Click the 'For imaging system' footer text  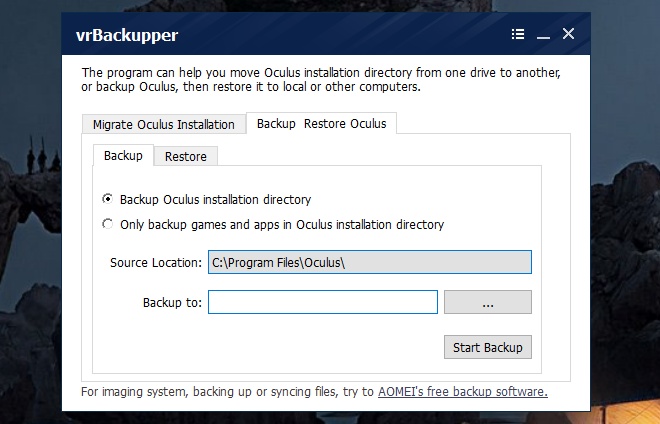coord(229,392)
